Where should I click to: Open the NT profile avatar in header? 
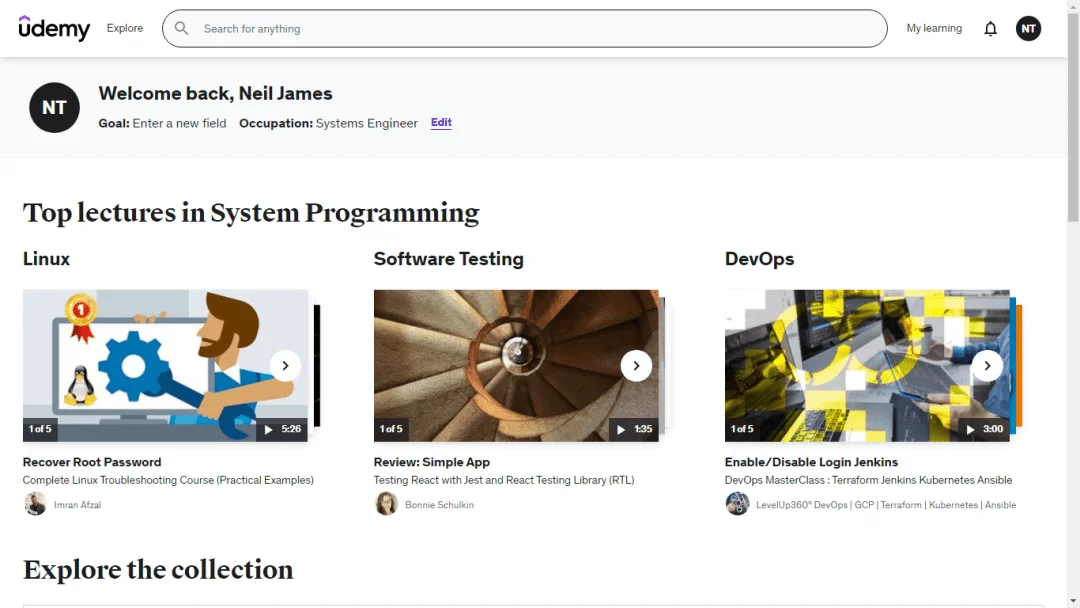1028,28
